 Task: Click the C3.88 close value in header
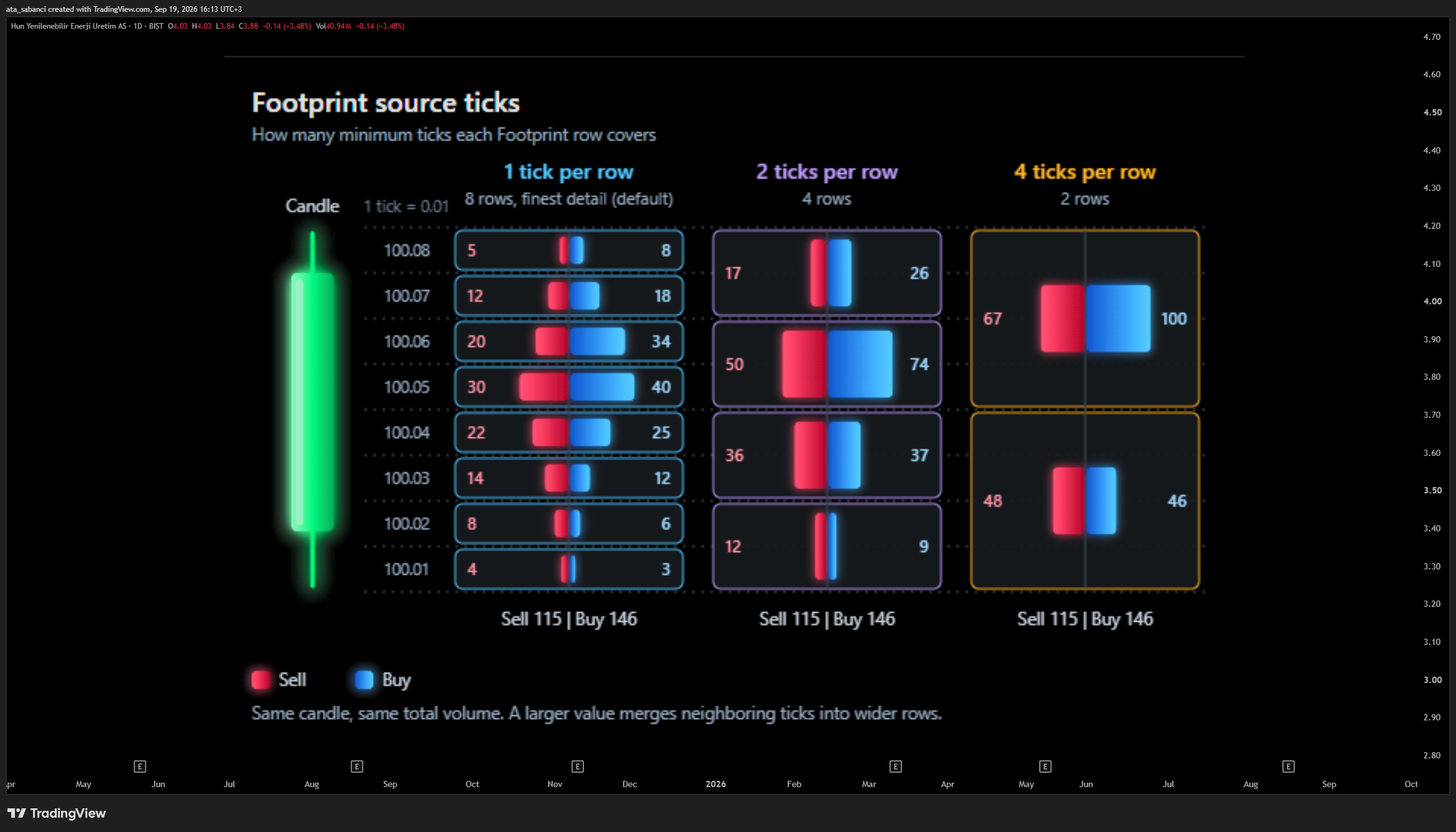point(248,26)
